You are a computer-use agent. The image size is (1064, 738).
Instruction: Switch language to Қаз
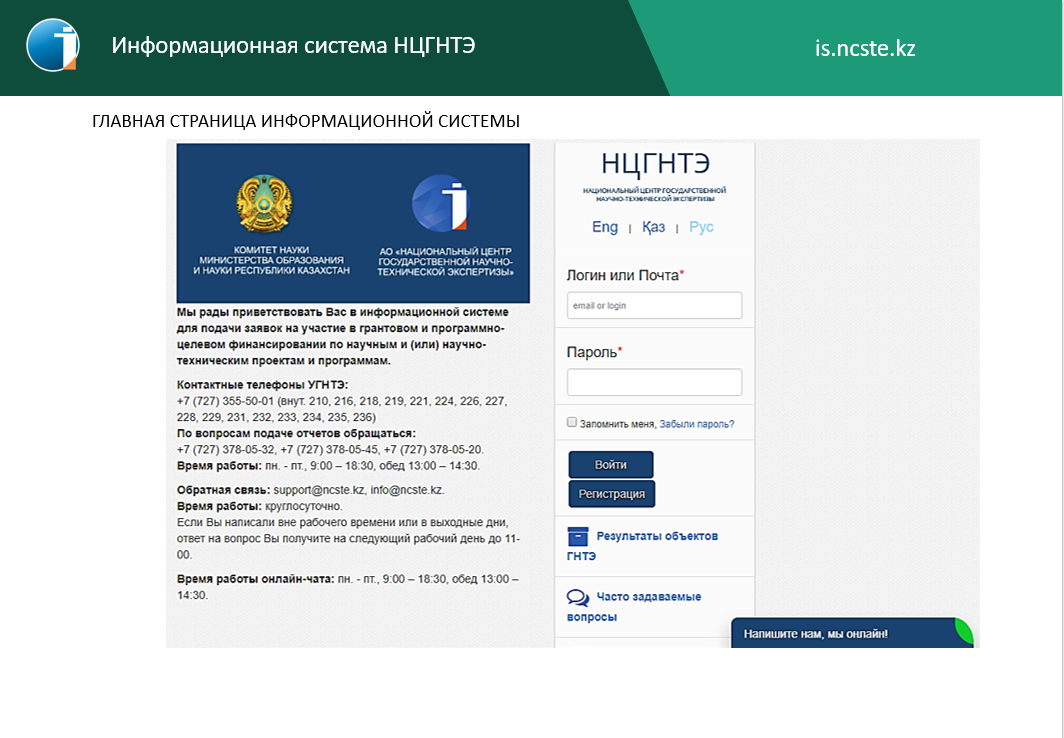[653, 227]
